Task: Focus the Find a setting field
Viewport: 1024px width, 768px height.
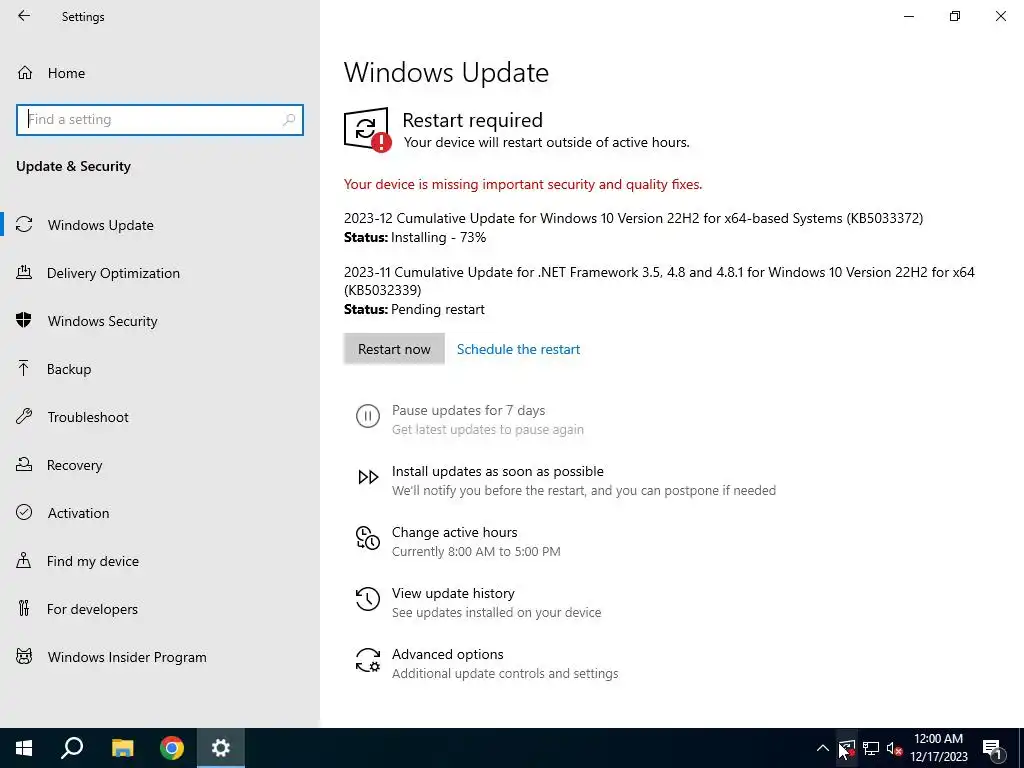Action: tap(159, 120)
